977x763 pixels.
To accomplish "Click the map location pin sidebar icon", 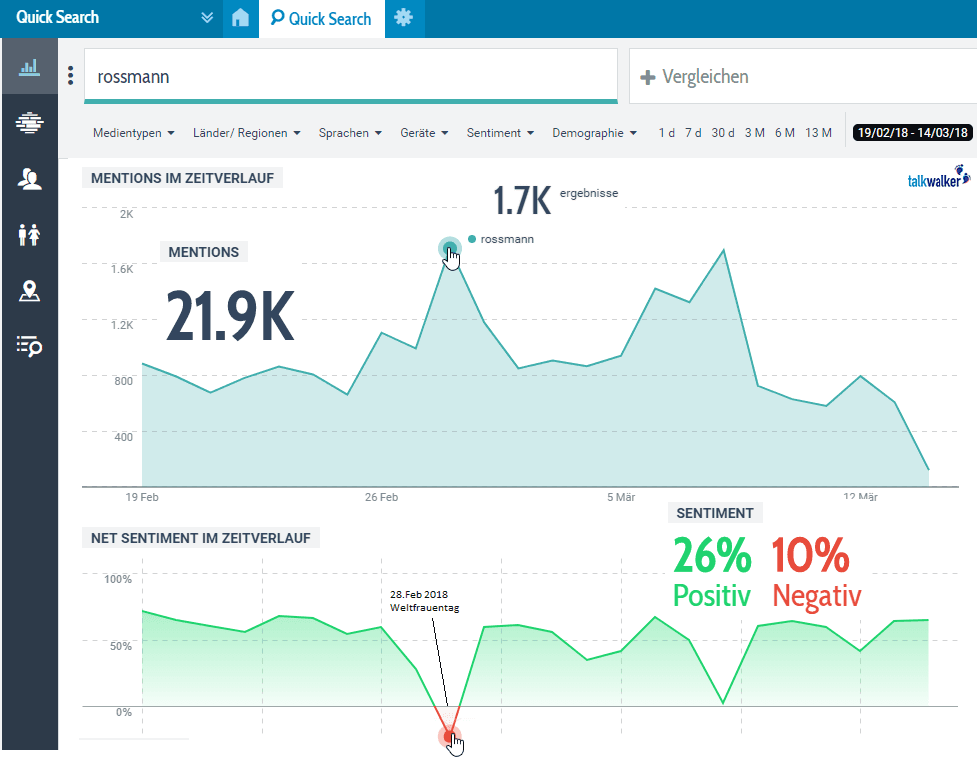I will tap(29, 291).
